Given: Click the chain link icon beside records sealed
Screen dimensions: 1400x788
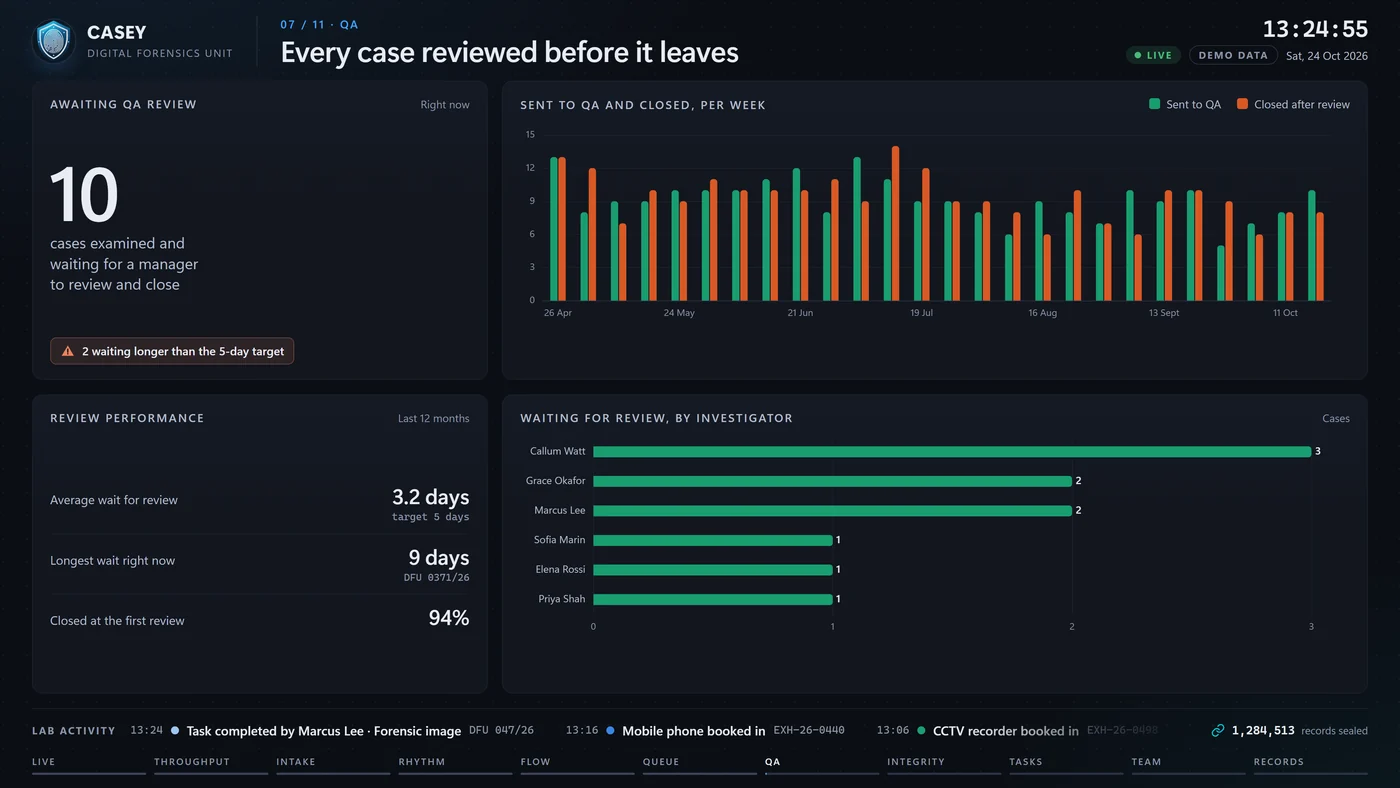Looking at the screenshot, I should coord(1217,731).
